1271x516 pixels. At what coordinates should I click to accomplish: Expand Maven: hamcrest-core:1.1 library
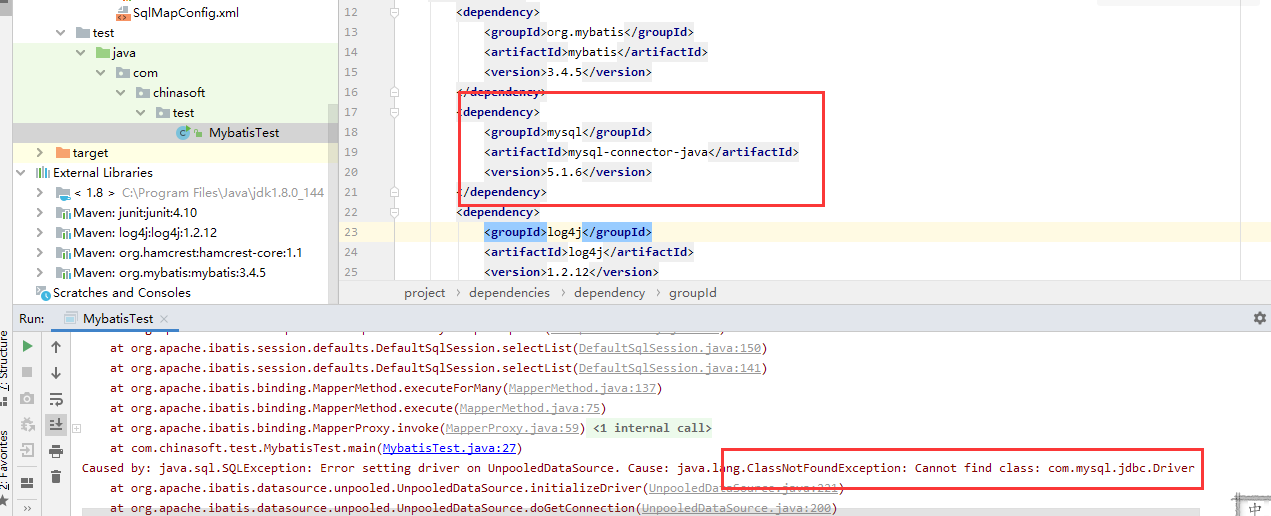coord(40,253)
